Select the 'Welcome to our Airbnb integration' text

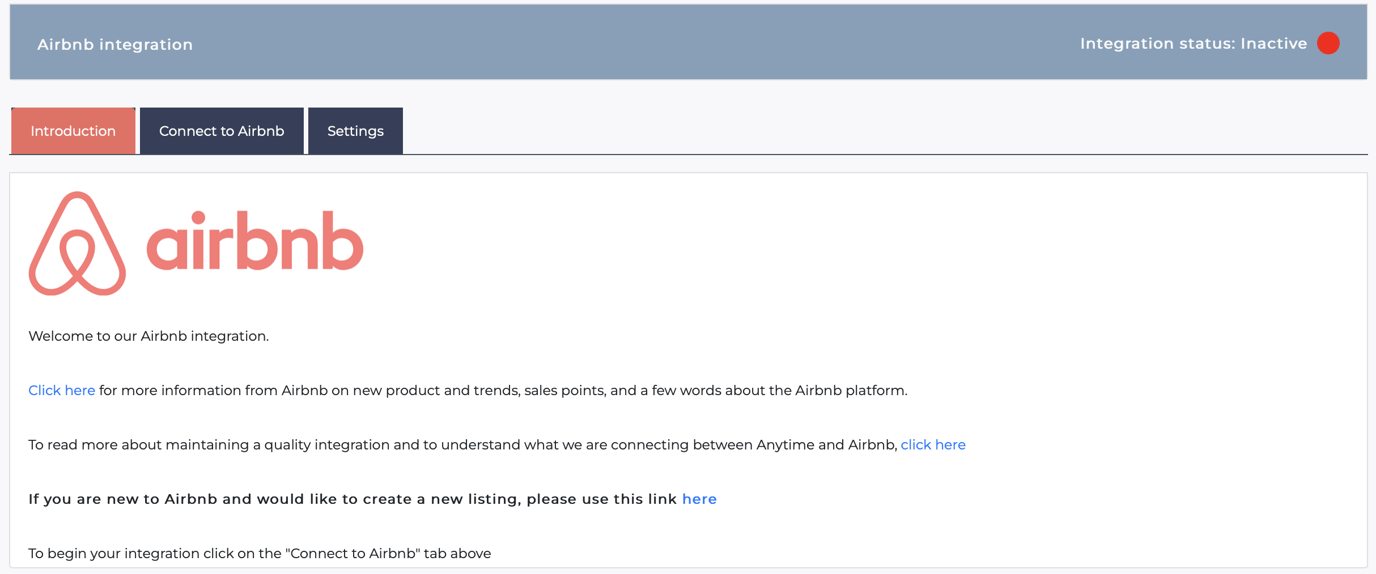(148, 336)
